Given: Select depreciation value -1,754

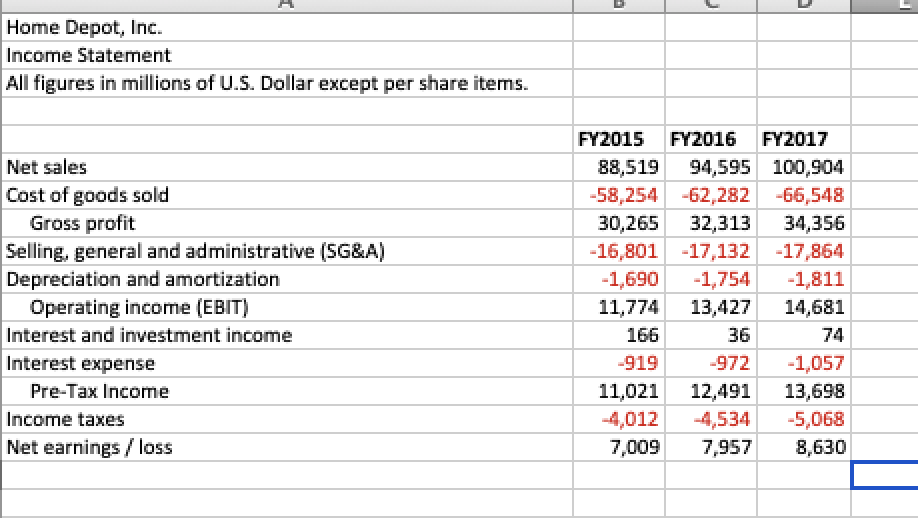Looking at the screenshot, I should point(711,279).
